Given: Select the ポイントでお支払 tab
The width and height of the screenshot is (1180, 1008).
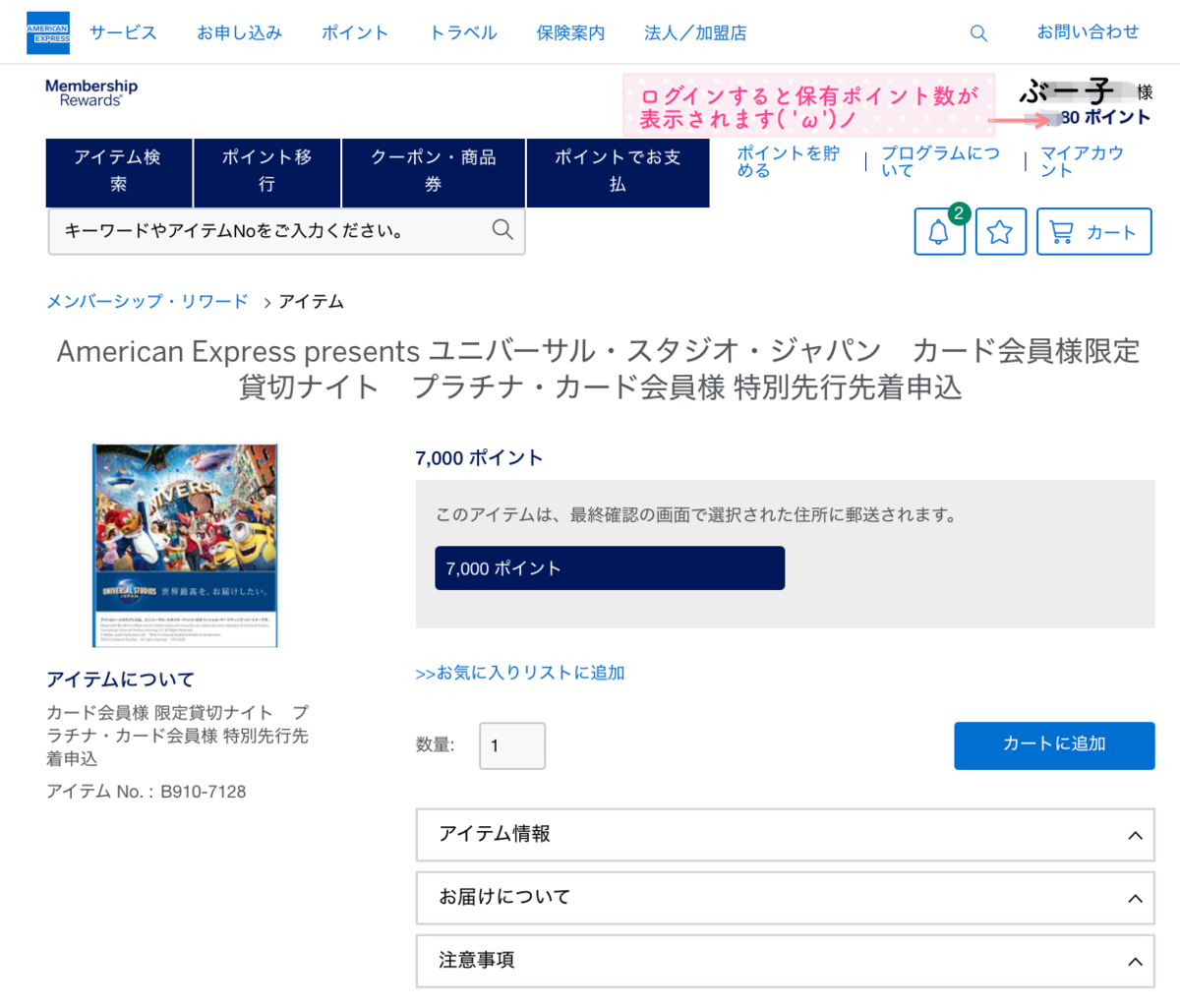Looking at the screenshot, I should point(618,171).
